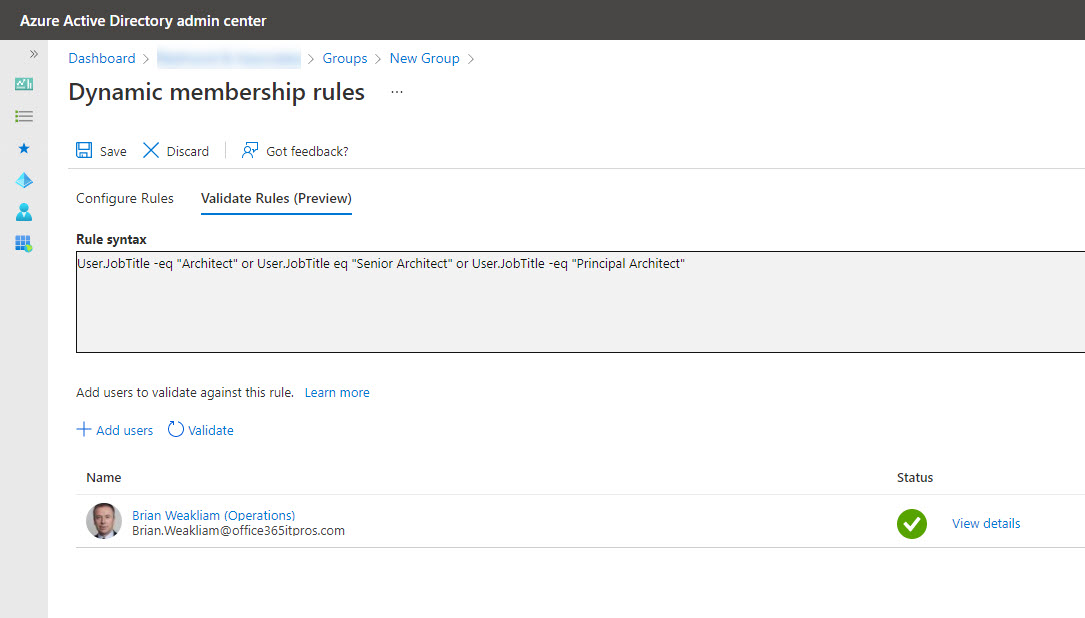1085x618 pixels.
Task: Click 'Add users to validate against this rule.' text
Action: click(x=185, y=392)
